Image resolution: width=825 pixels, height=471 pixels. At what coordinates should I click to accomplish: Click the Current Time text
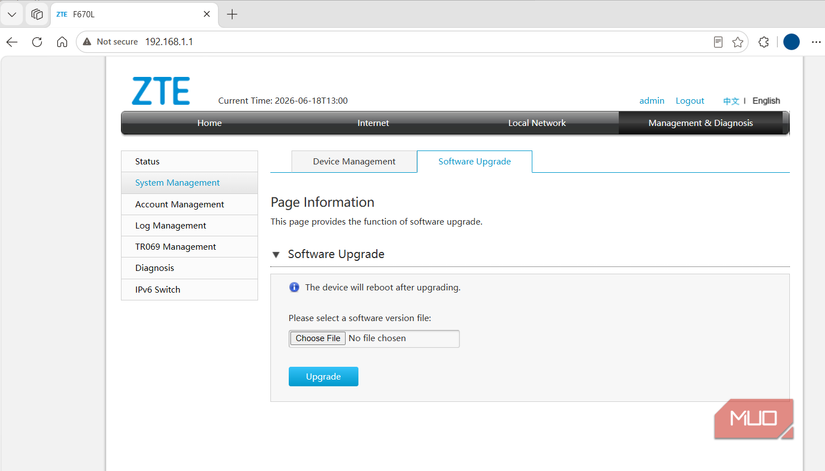click(283, 101)
